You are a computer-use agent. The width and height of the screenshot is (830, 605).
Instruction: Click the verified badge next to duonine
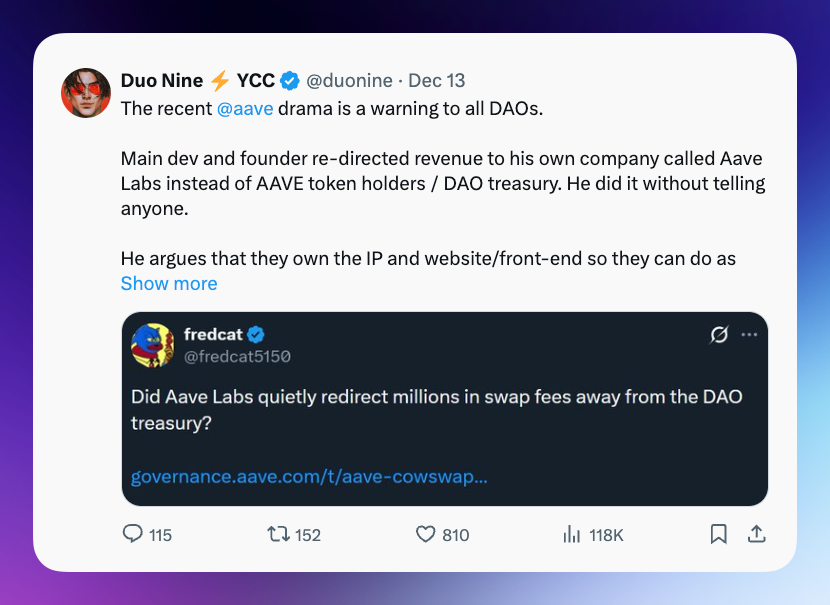point(289,80)
